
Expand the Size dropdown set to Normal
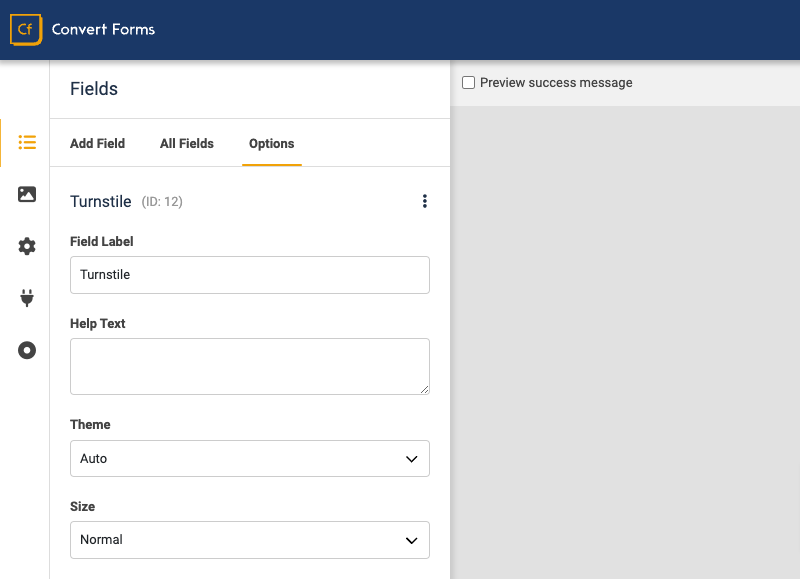tap(250, 540)
